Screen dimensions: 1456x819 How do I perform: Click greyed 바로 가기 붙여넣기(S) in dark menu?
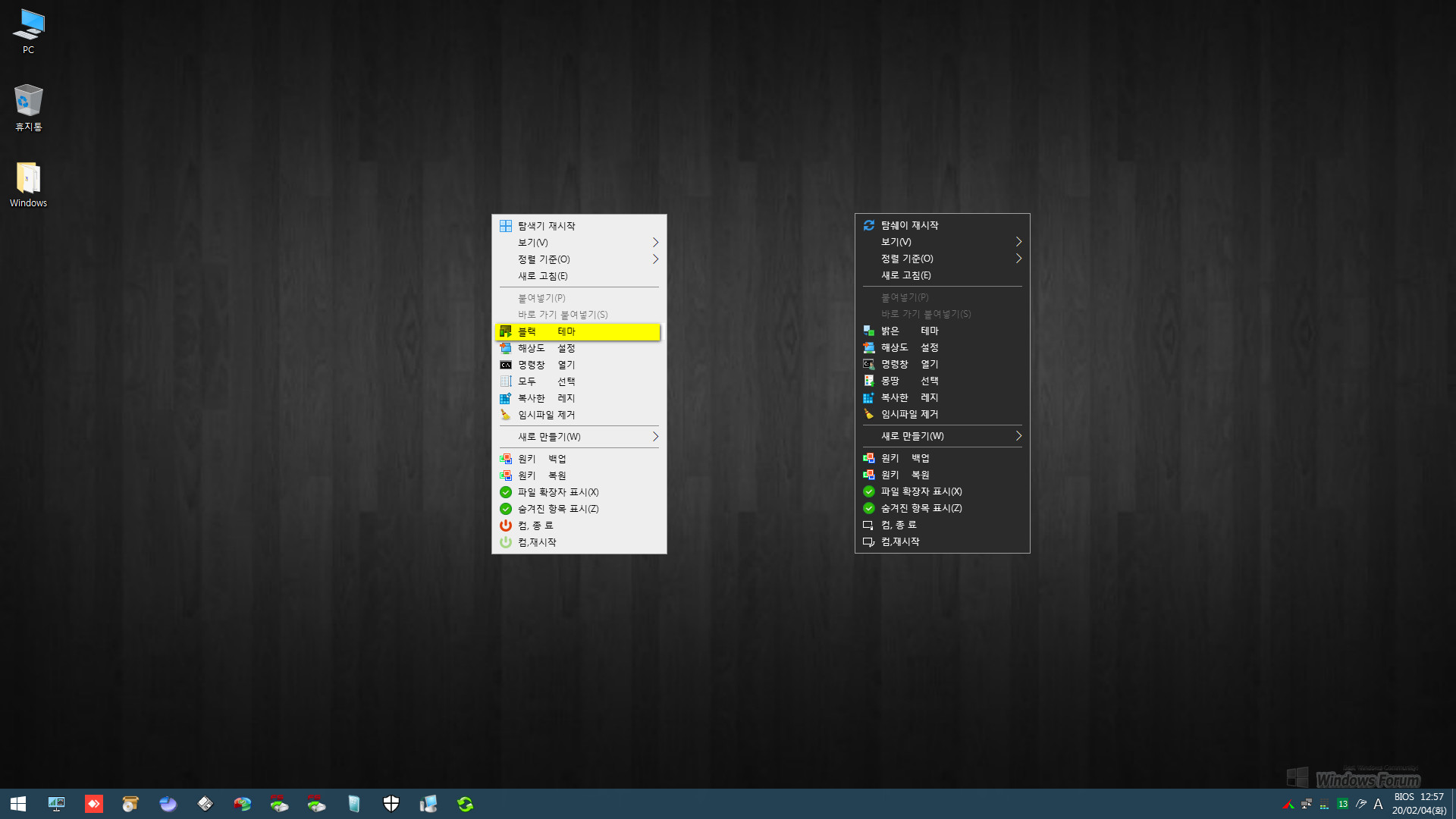click(942, 314)
